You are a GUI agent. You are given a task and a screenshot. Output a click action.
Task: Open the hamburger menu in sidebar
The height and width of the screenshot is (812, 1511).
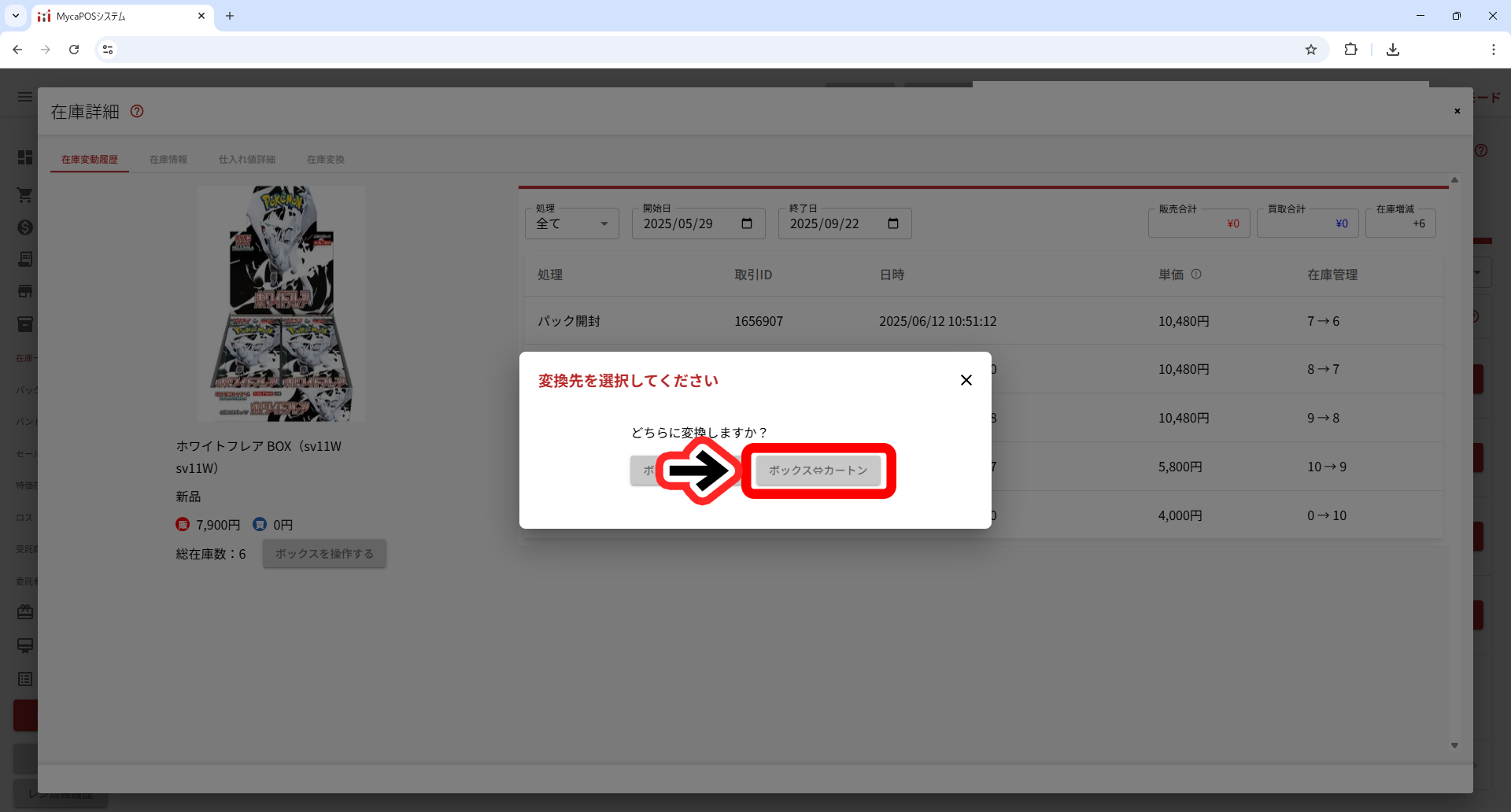tap(25, 97)
